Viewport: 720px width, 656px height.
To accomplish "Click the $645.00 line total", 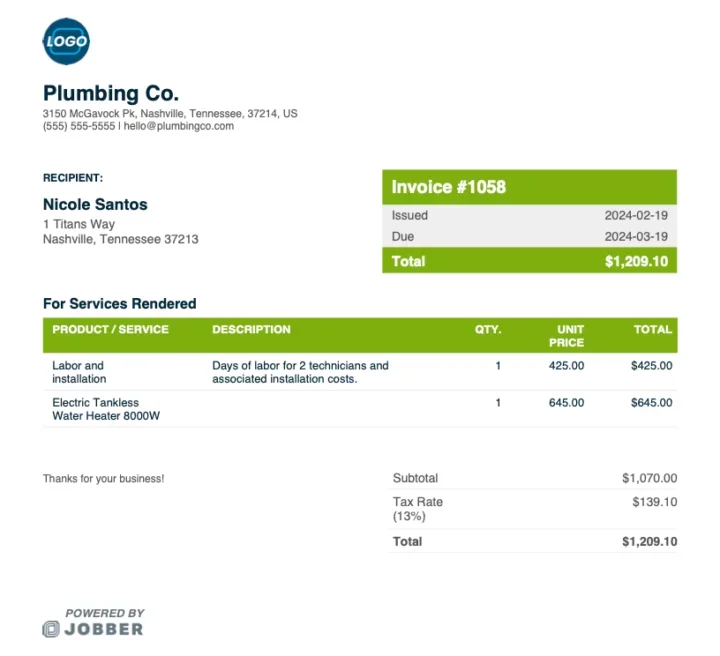I will [651, 403].
